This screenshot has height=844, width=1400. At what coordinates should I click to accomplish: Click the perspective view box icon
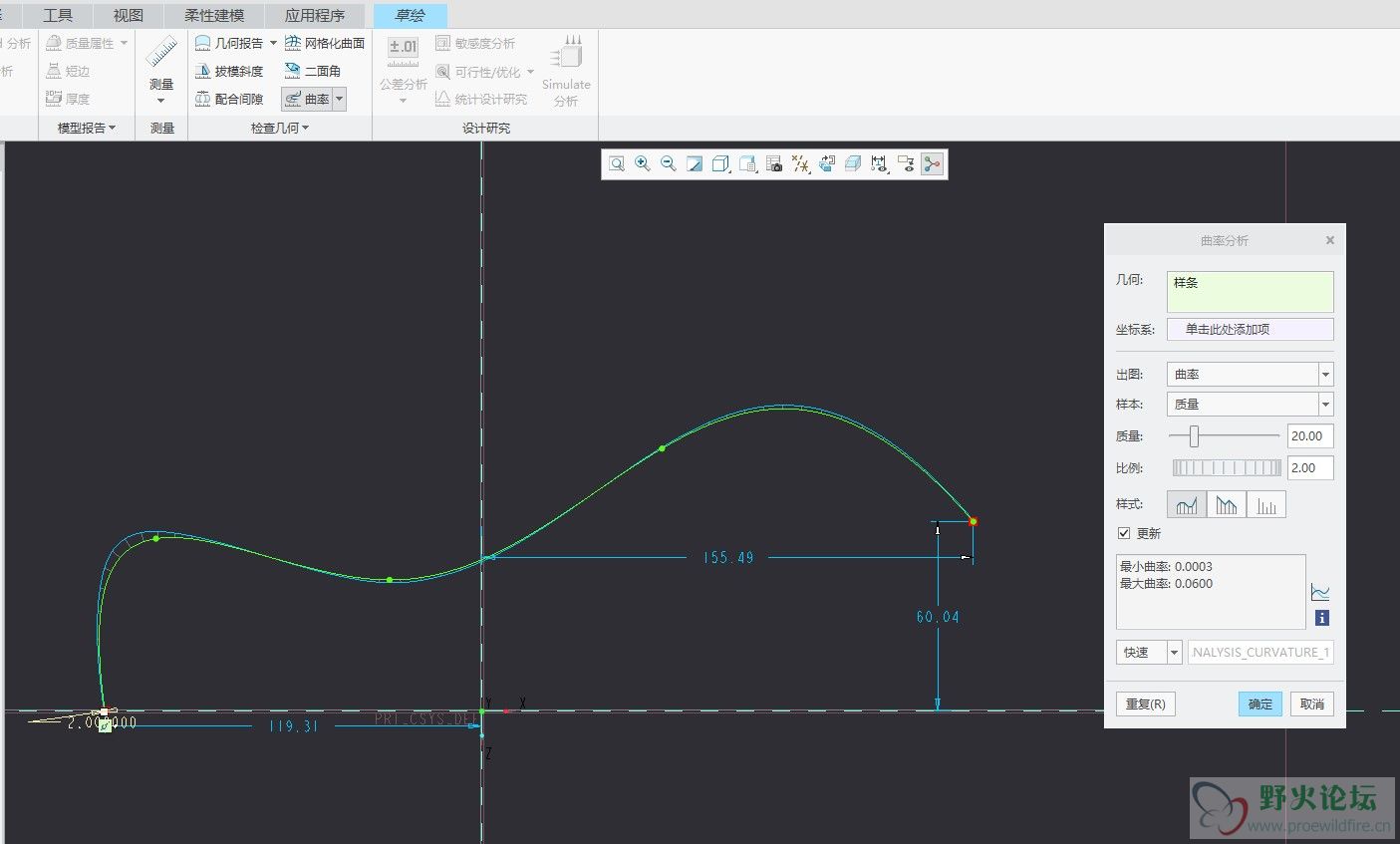[x=852, y=164]
